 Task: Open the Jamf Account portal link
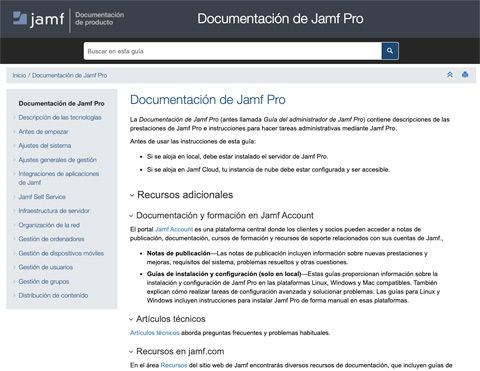pyautogui.click(x=174, y=229)
